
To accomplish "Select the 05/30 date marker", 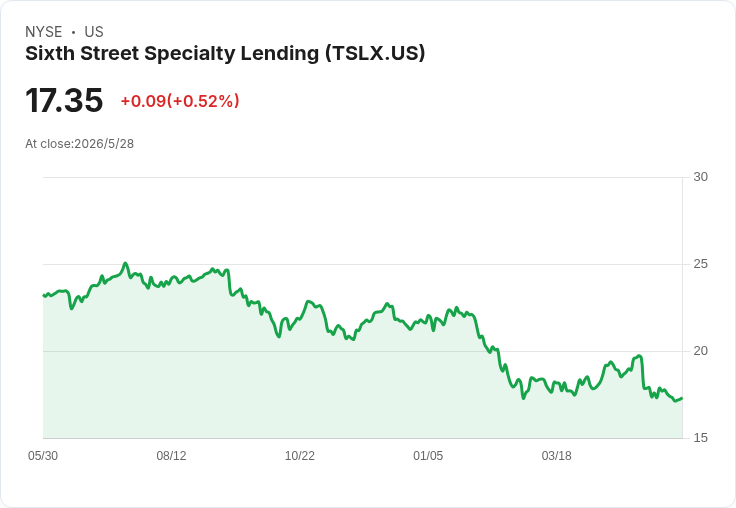I will (43, 455).
